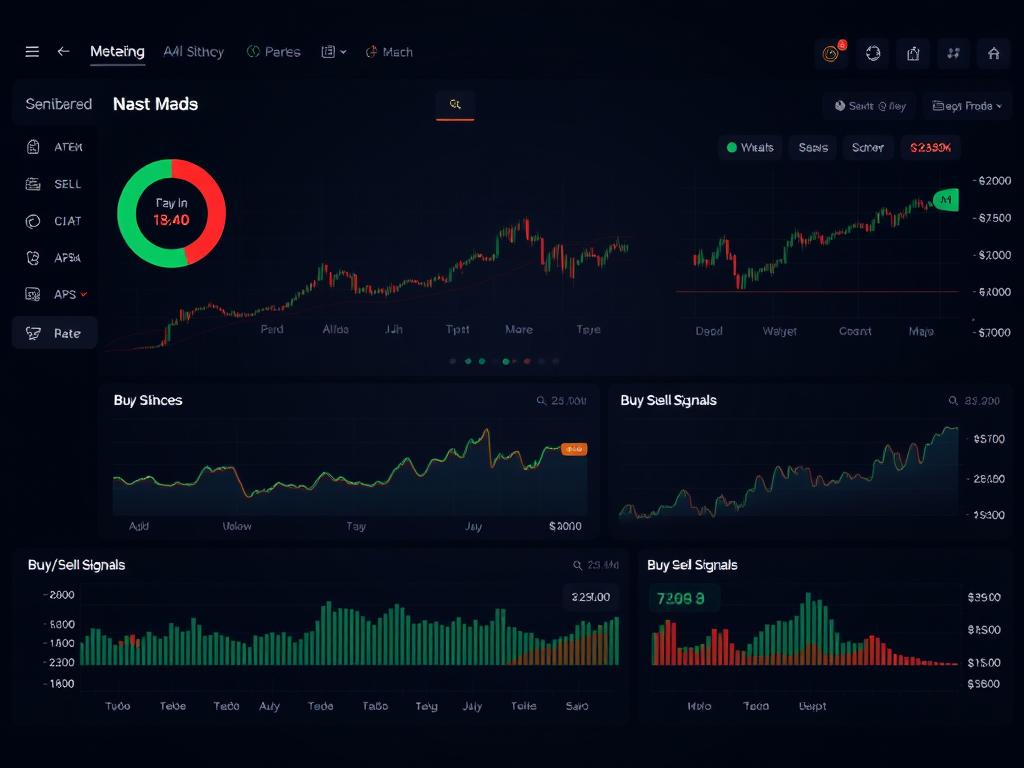The height and width of the screenshot is (768, 1024).
Task: Click the Rate sidebar button
Action: click(55, 333)
